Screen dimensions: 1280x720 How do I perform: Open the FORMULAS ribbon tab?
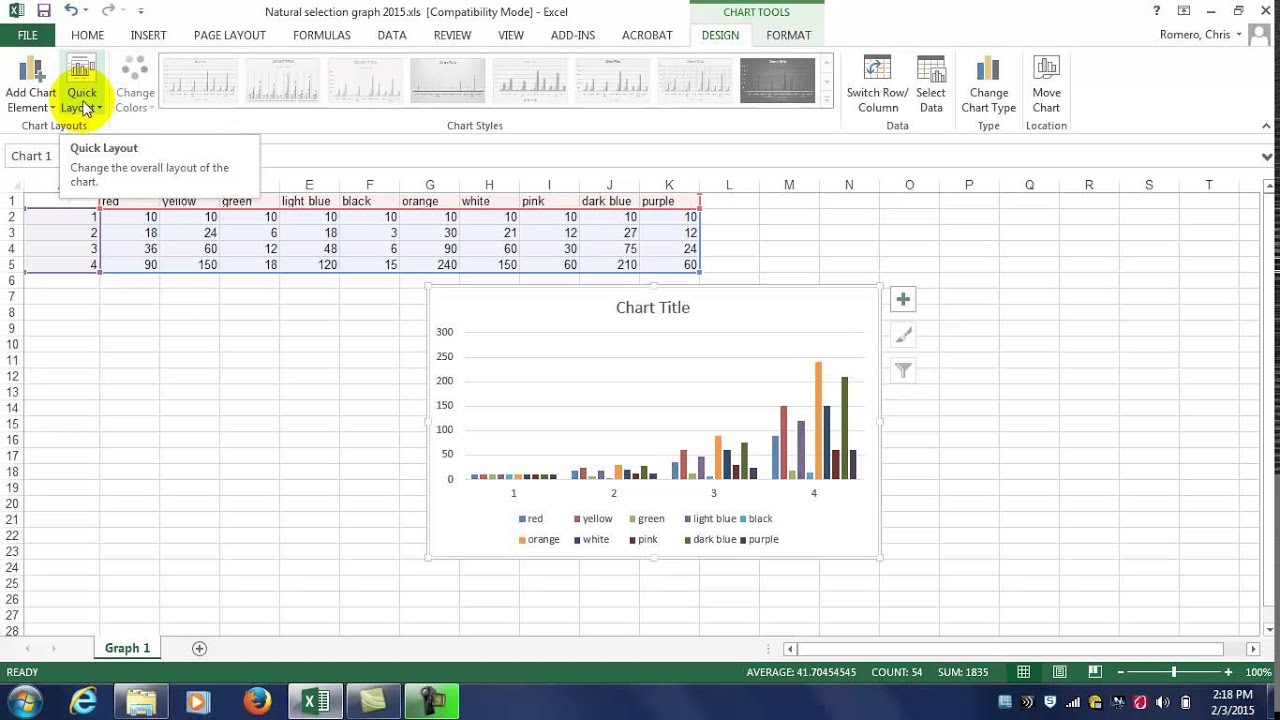pyautogui.click(x=322, y=35)
